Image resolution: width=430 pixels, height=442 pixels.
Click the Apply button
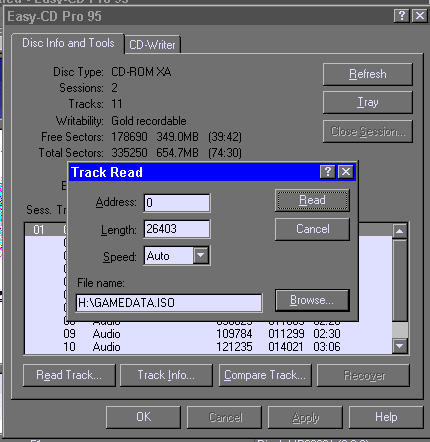pos(305,417)
